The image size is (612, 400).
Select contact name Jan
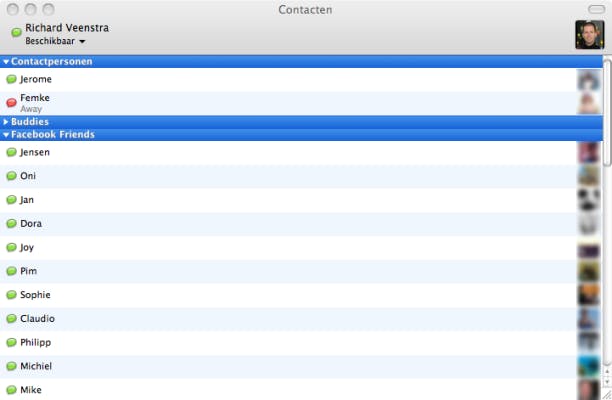coord(27,200)
